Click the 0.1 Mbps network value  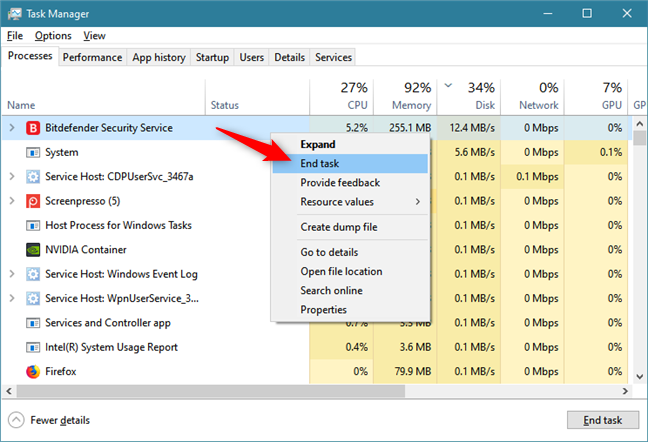537,177
